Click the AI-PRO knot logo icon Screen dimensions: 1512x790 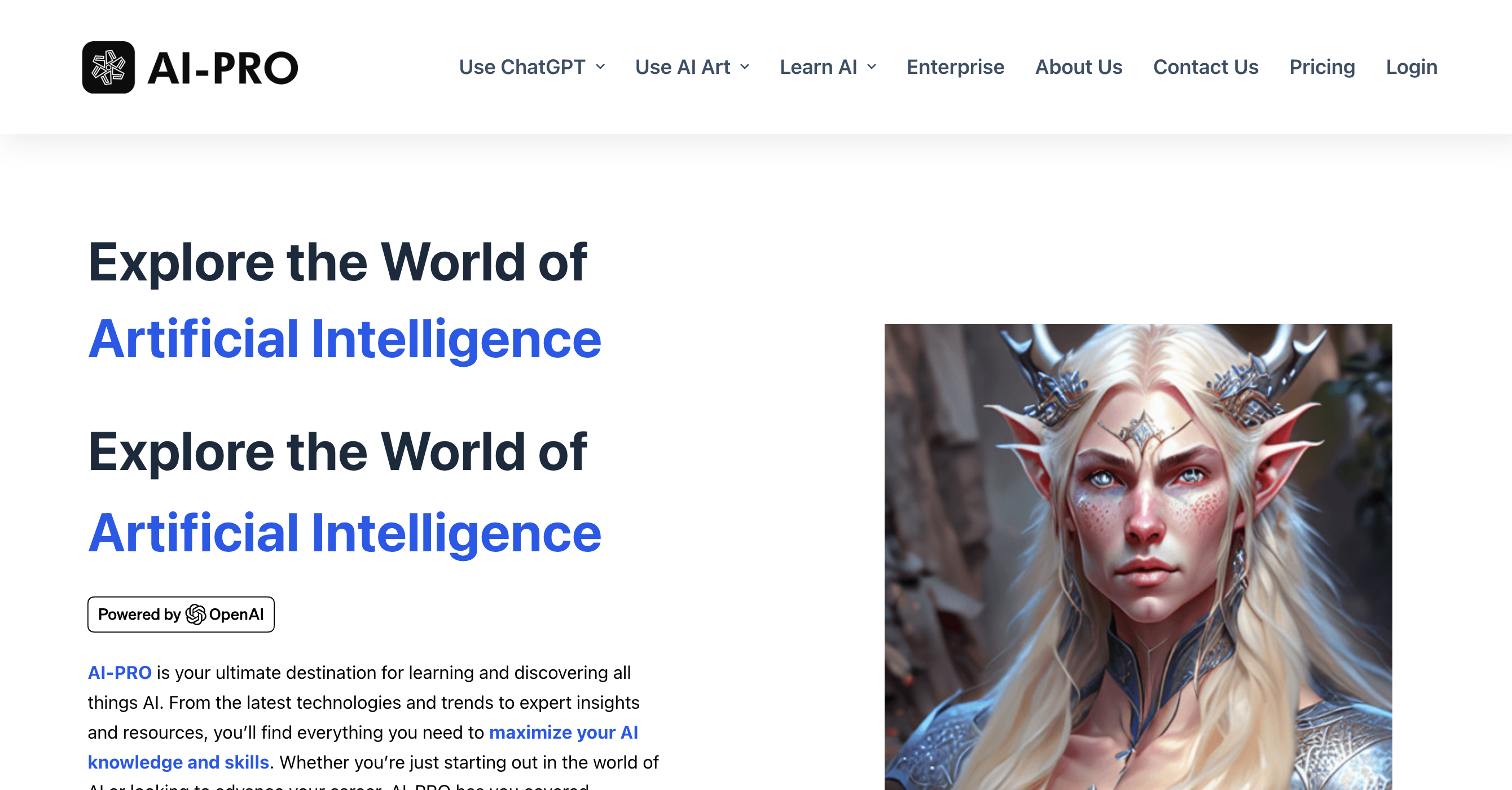pyautogui.click(x=108, y=68)
